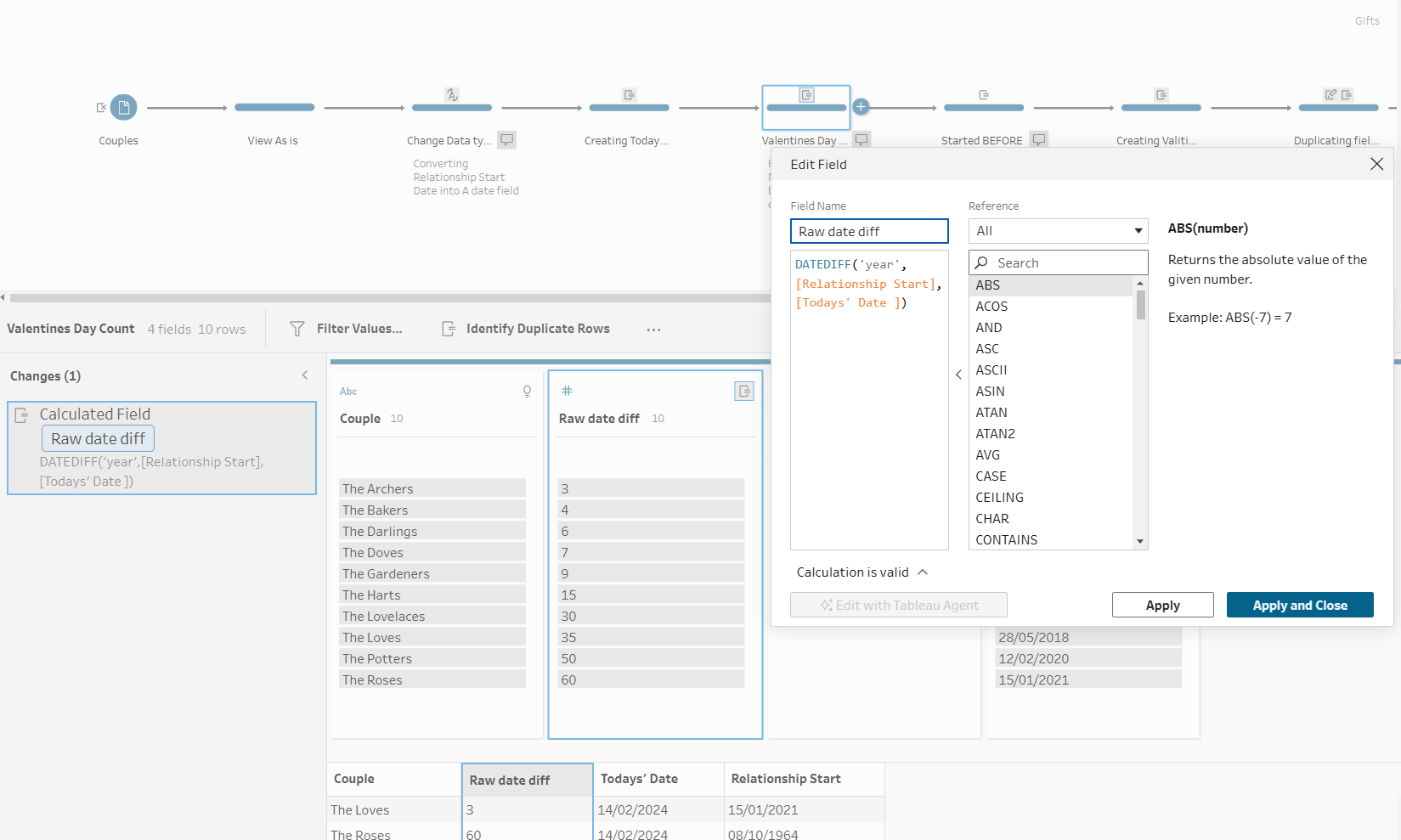Click the comment icon next to Started BEFORE
The width and height of the screenshot is (1401, 840).
point(1038,139)
